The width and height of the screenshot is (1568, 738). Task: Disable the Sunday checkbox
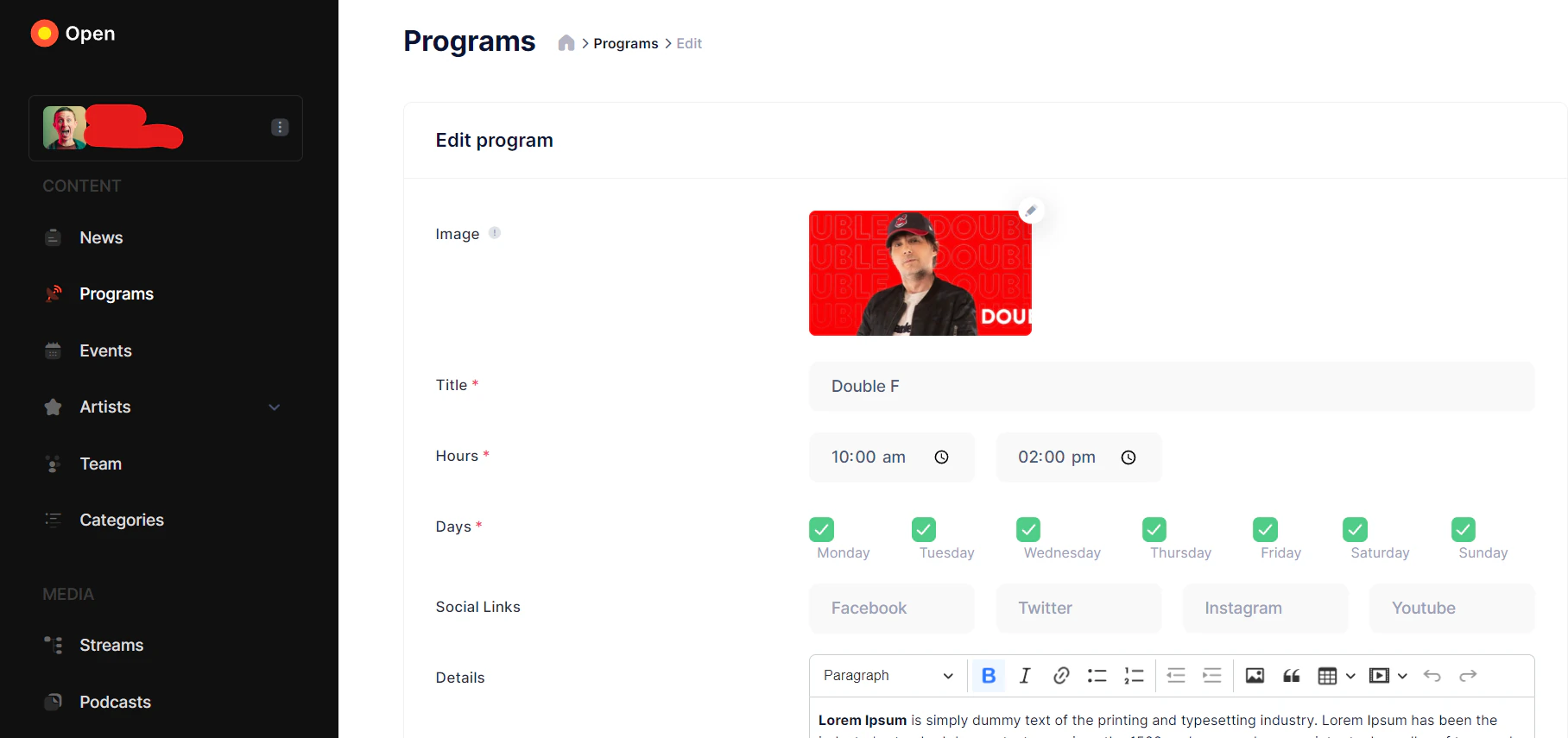pos(1464,529)
